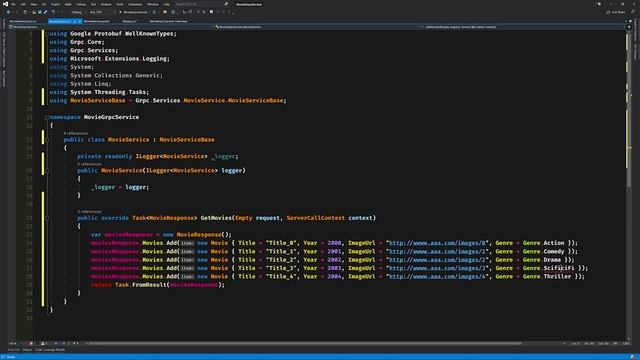
Task: Switch to the Startup.cs tab
Action: (129, 21)
